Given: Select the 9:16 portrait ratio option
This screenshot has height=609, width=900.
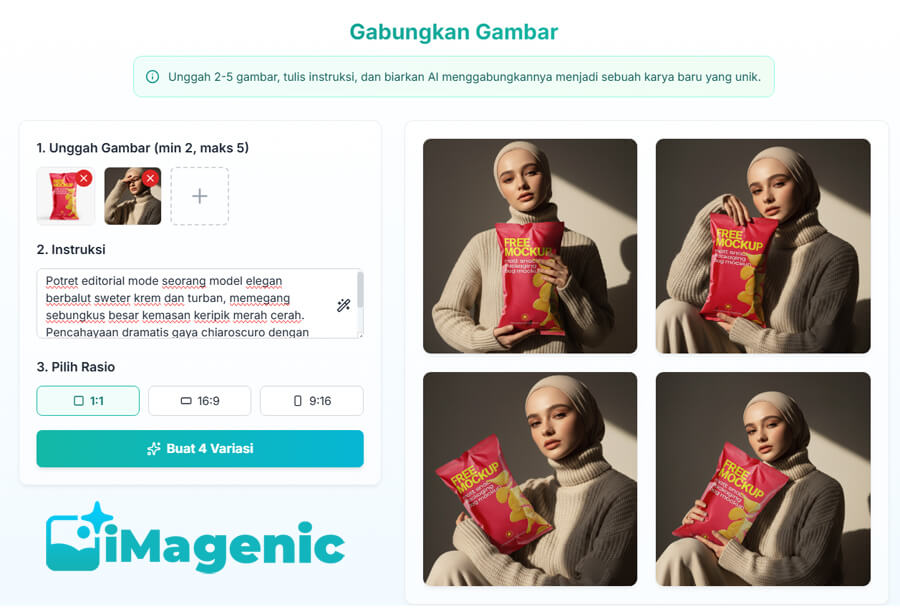Looking at the screenshot, I should coord(312,401).
